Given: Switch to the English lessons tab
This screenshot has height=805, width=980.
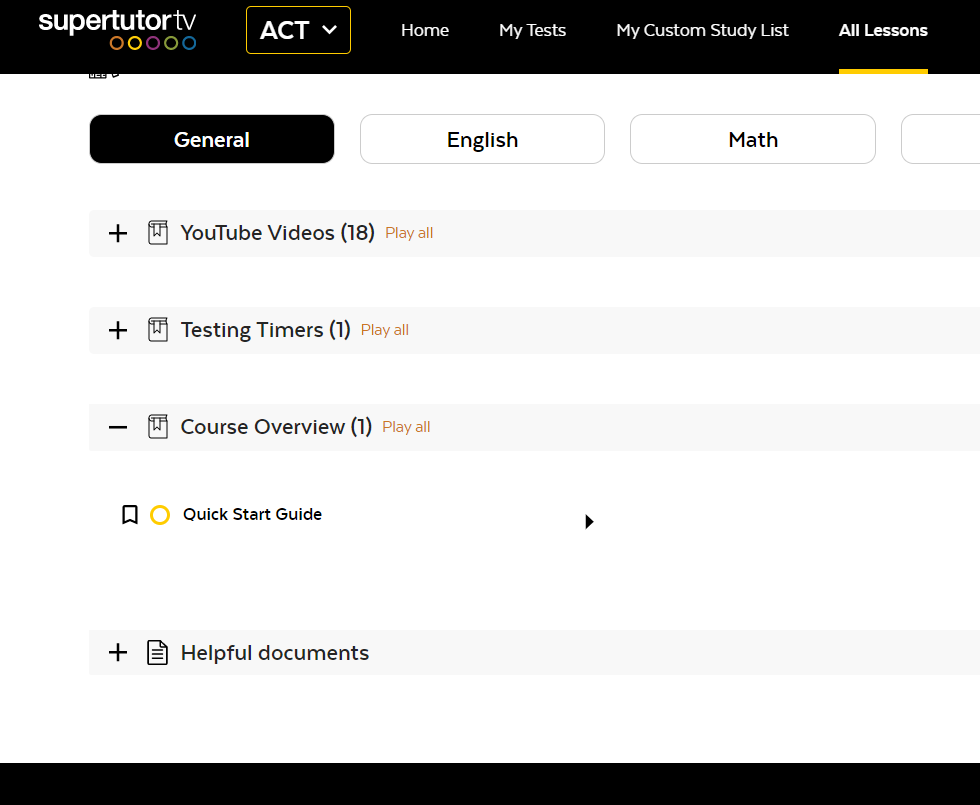Looking at the screenshot, I should [x=482, y=139].
